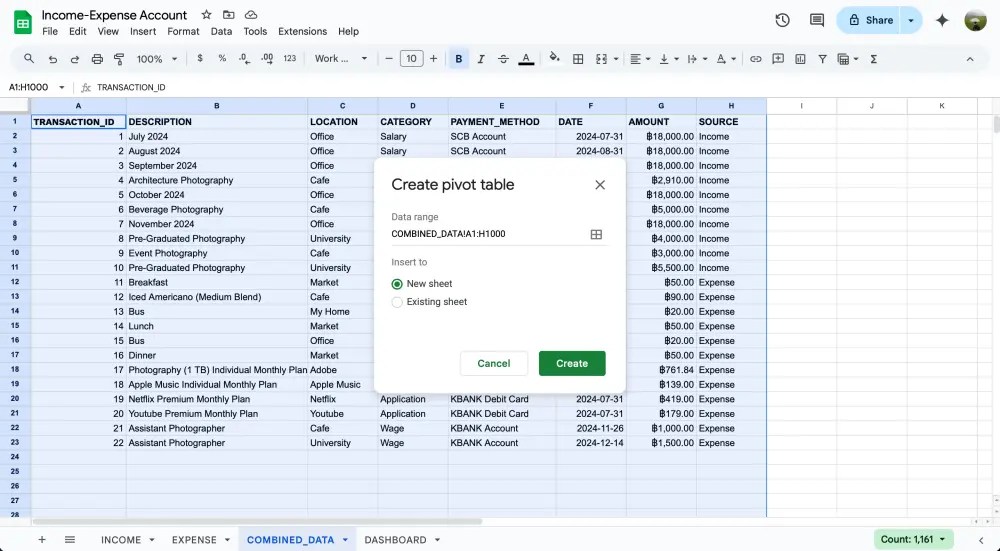Select the Paint format tool
Image resolution: width=1000 pixels, height=551 pixels.
click(119, 59)
